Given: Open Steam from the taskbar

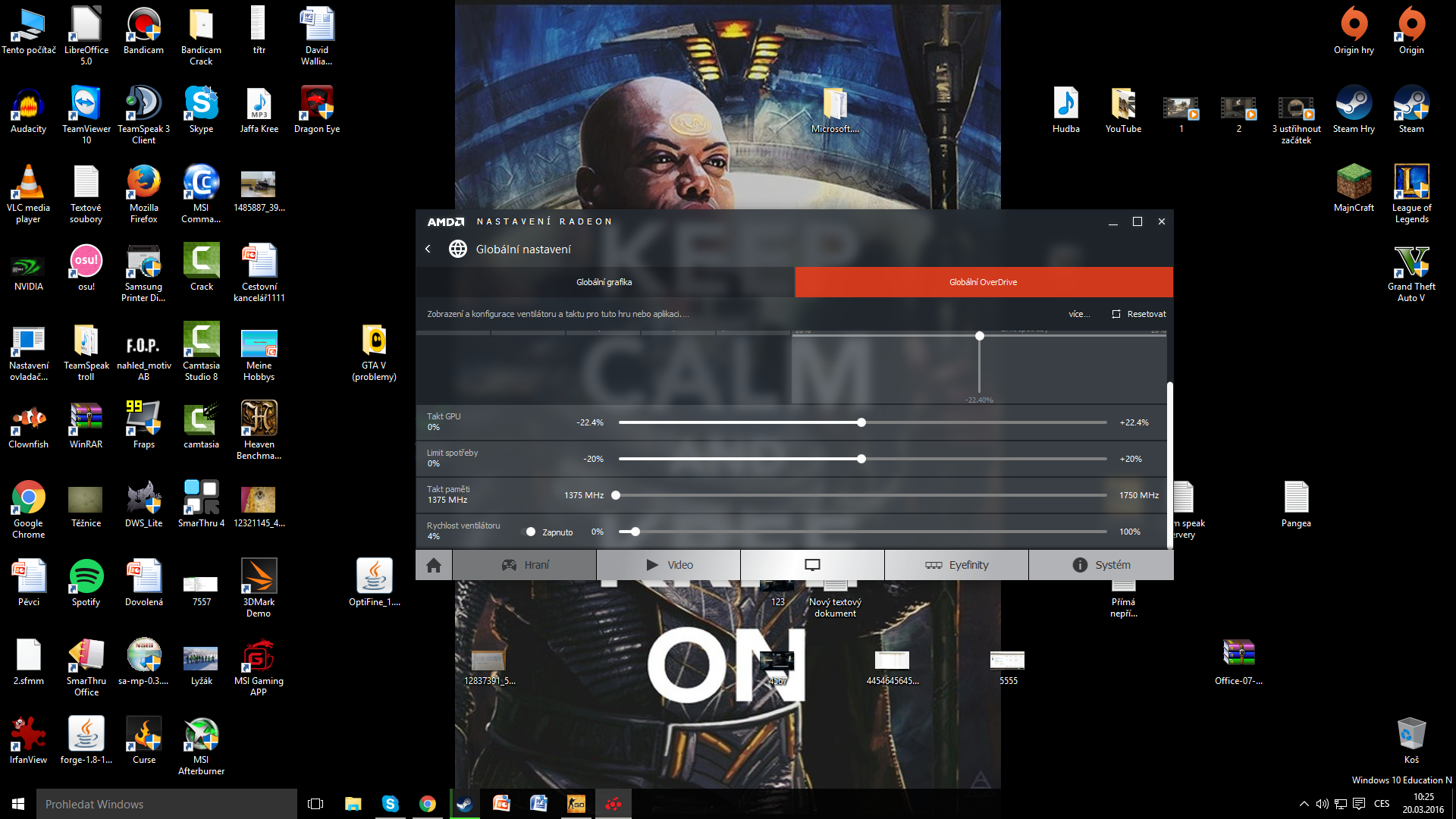Looking at the screenshot, I should coord(464,804).
